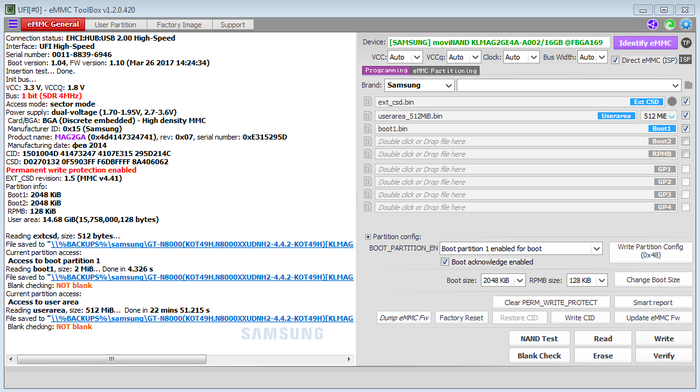This screenshot has width=700, height=392.
Task: Enable the Boot2 row checkbox
Action: coord(686,141)
